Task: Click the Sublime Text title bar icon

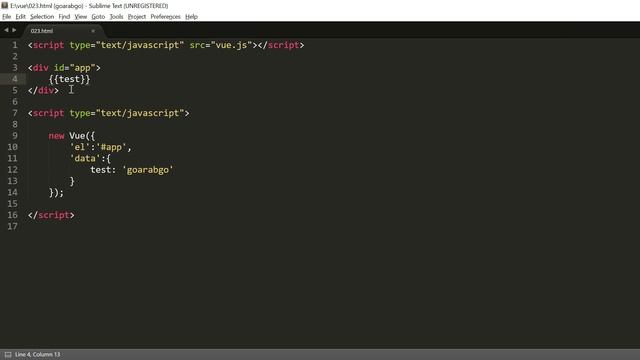Action: pyautogui.click(x=4, y=5)
